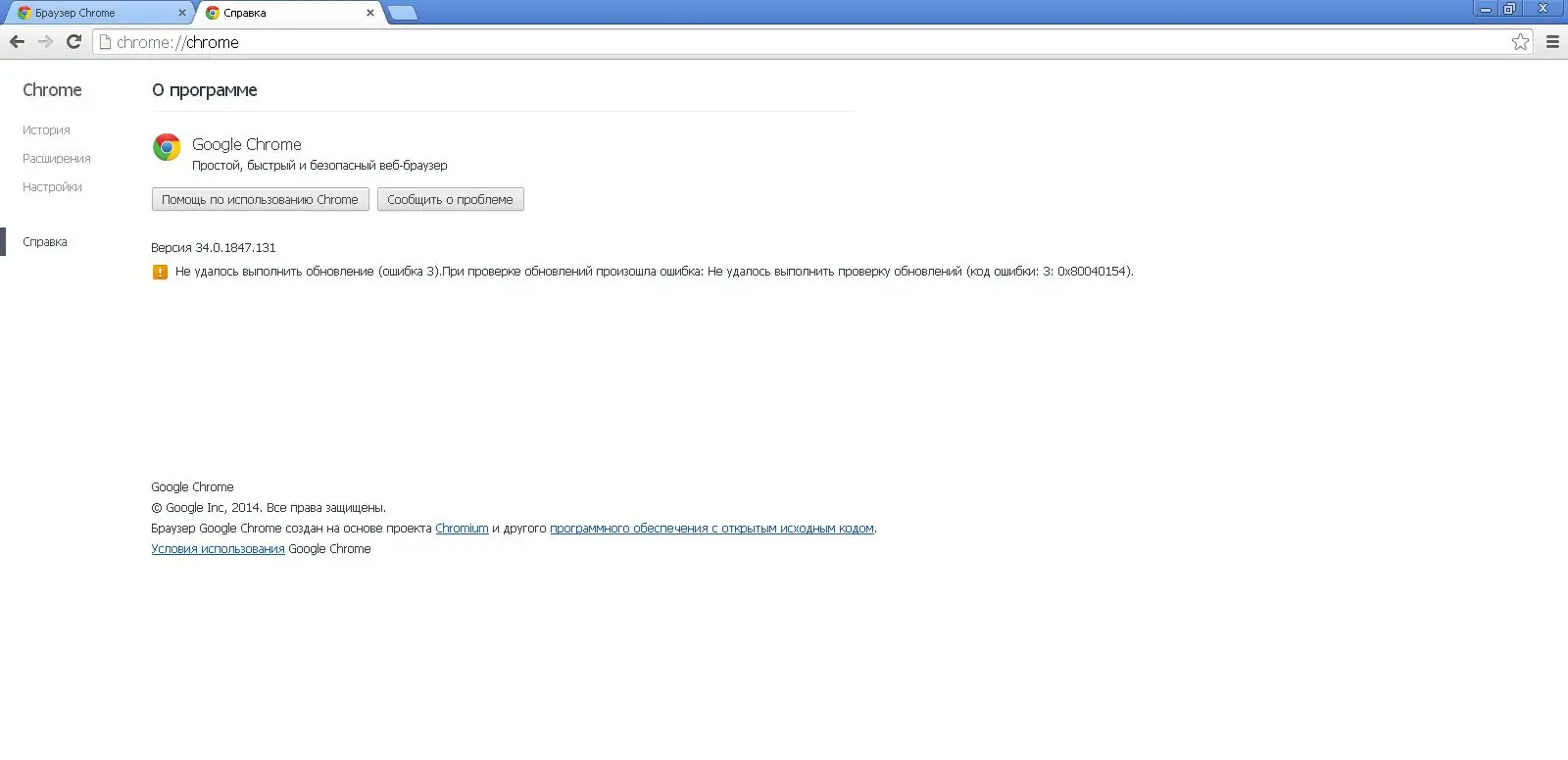
Task: Click "Помощь по использованию Chrome" button
Action: pos(260,199)
